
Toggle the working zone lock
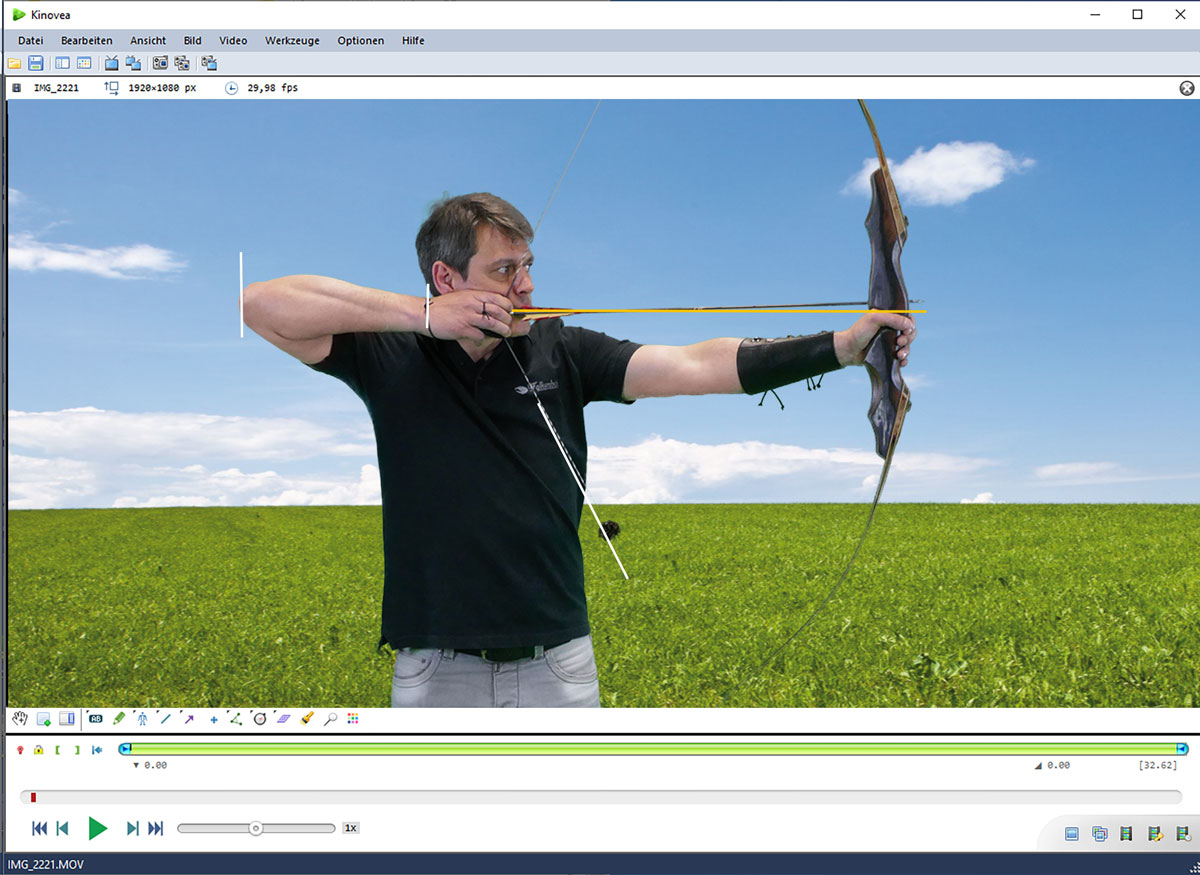38,750
